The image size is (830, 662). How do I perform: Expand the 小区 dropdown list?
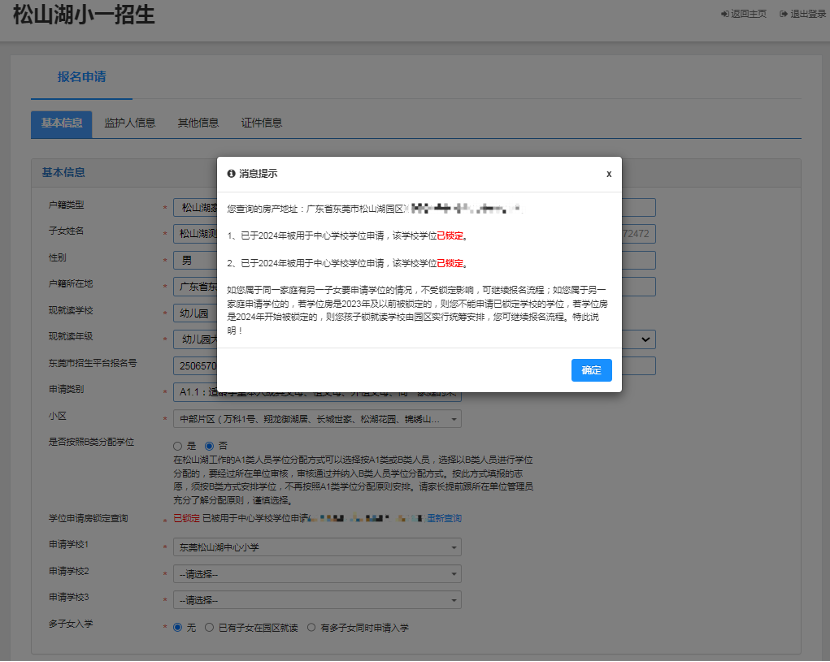(317, 418)
